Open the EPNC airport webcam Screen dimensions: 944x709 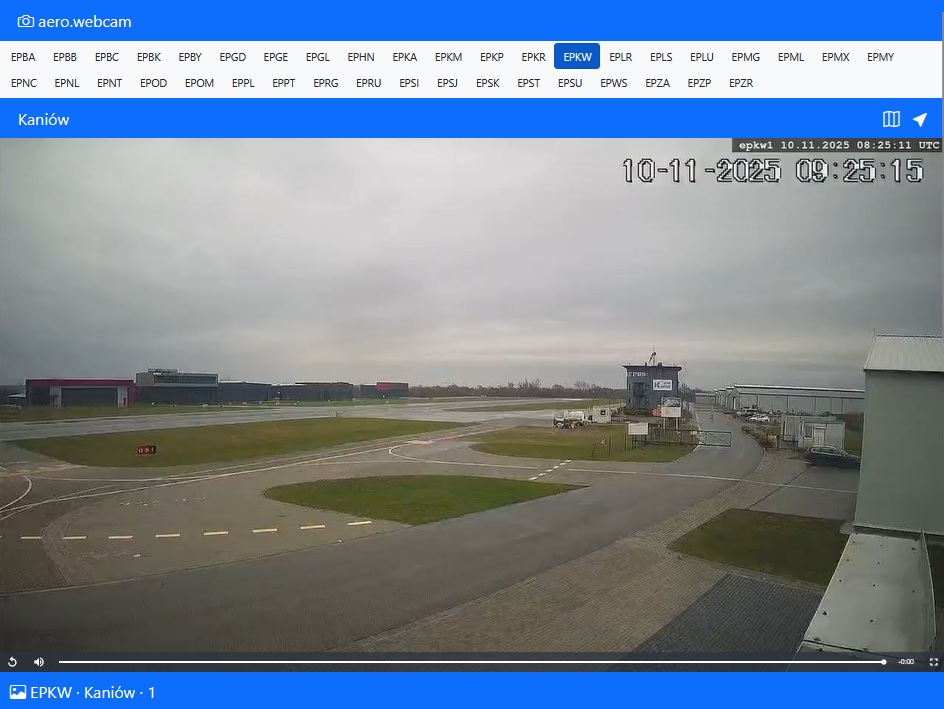tap(24, 83)
